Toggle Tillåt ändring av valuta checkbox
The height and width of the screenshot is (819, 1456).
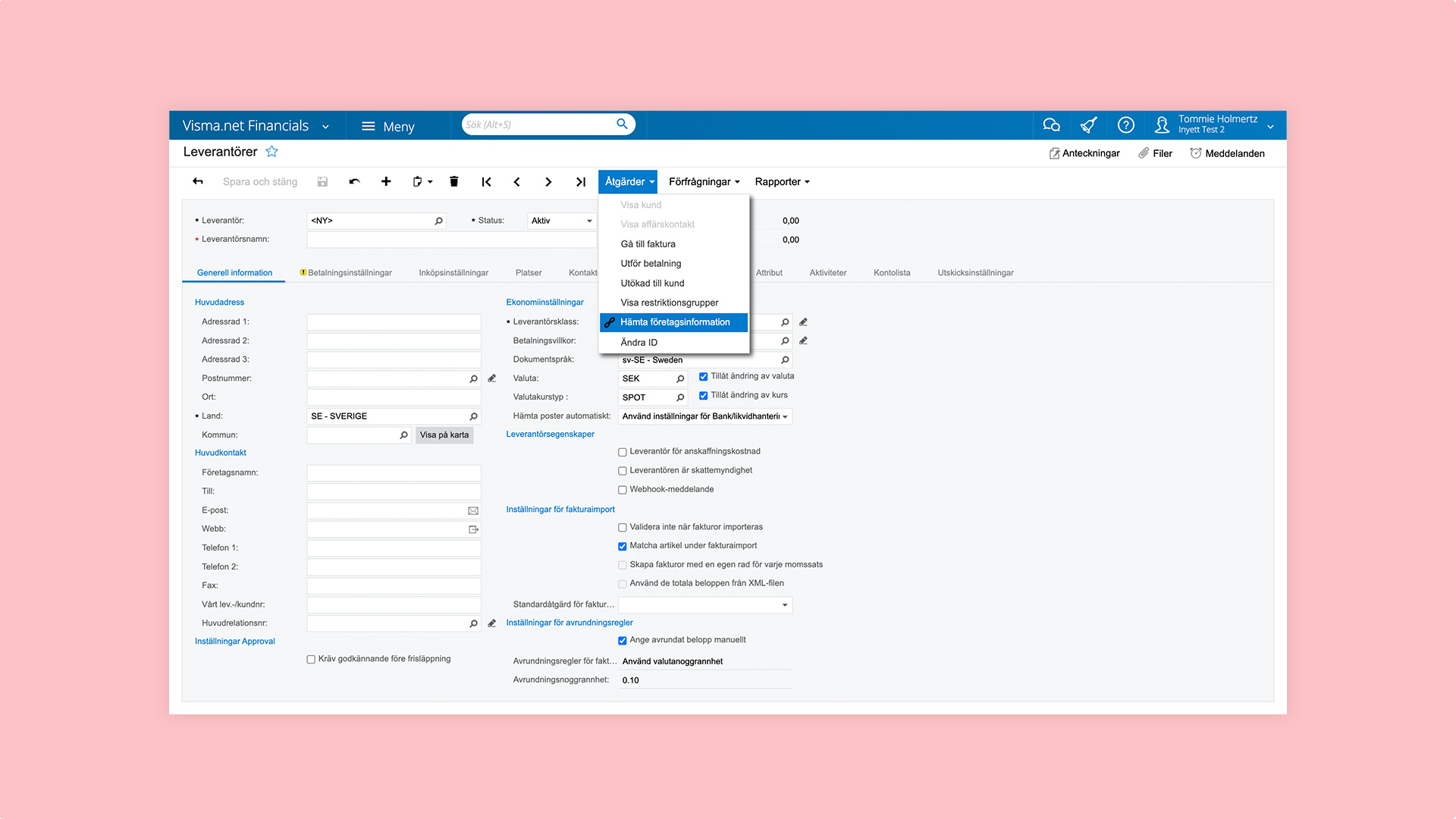coord(703,376)
